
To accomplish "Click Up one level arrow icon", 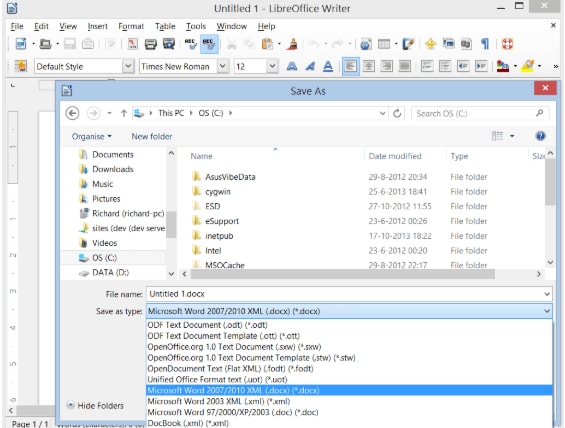I will [x=124, y=113].
